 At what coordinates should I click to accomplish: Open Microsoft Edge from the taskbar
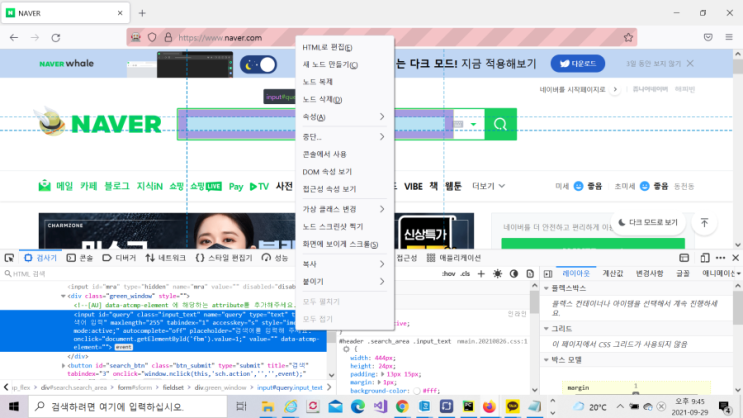tap(358, 406)
